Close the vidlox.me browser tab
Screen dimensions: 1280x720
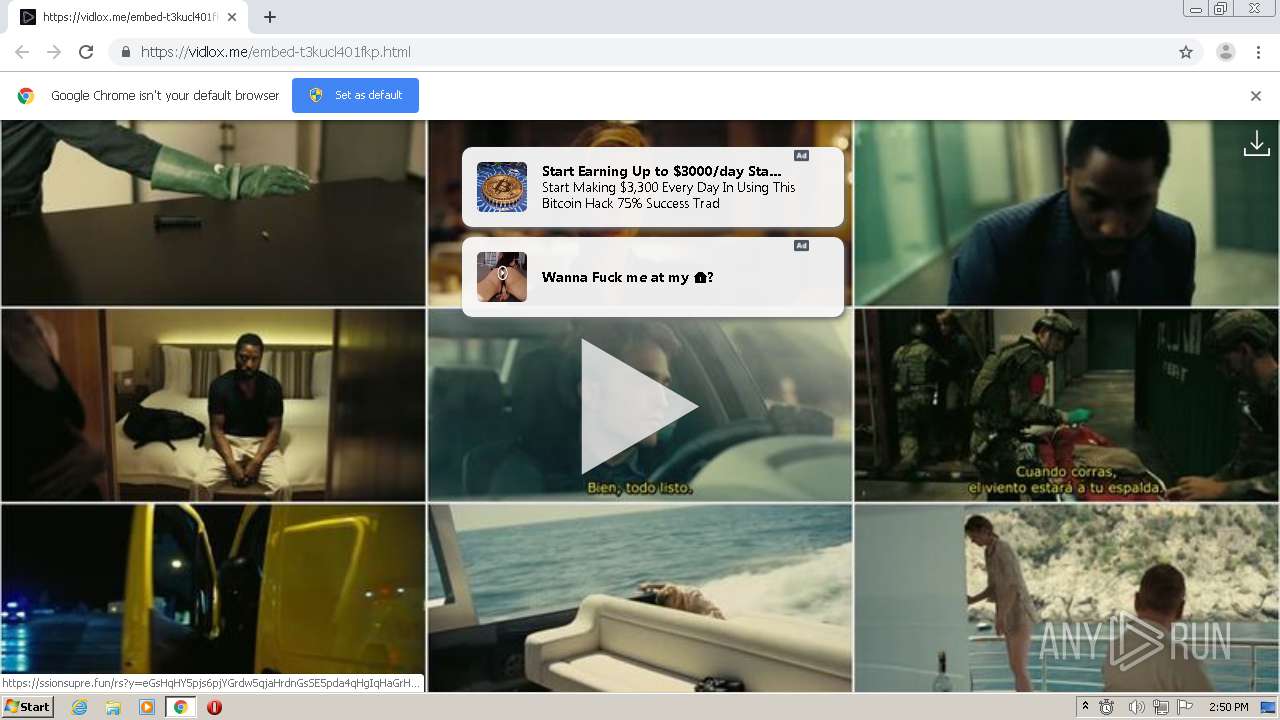tap(232, 17)
